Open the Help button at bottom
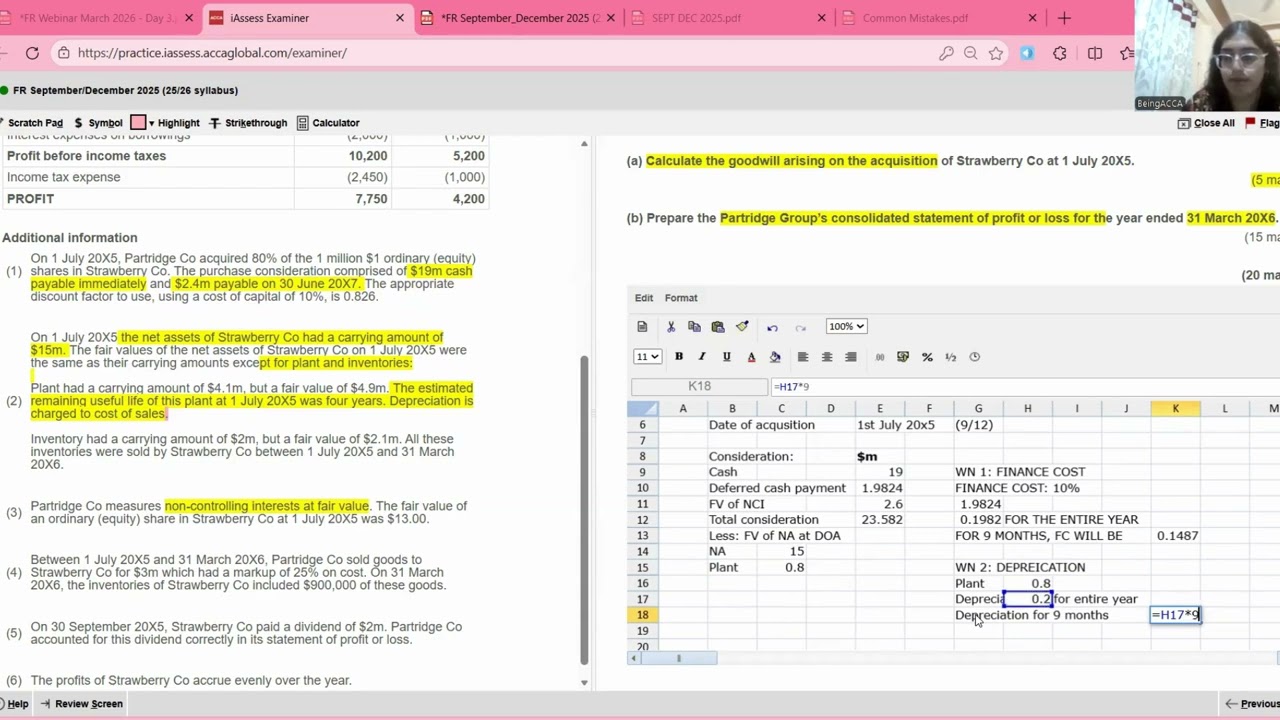The height and width of the screenshot is (720, 1280). pos(15,704)
